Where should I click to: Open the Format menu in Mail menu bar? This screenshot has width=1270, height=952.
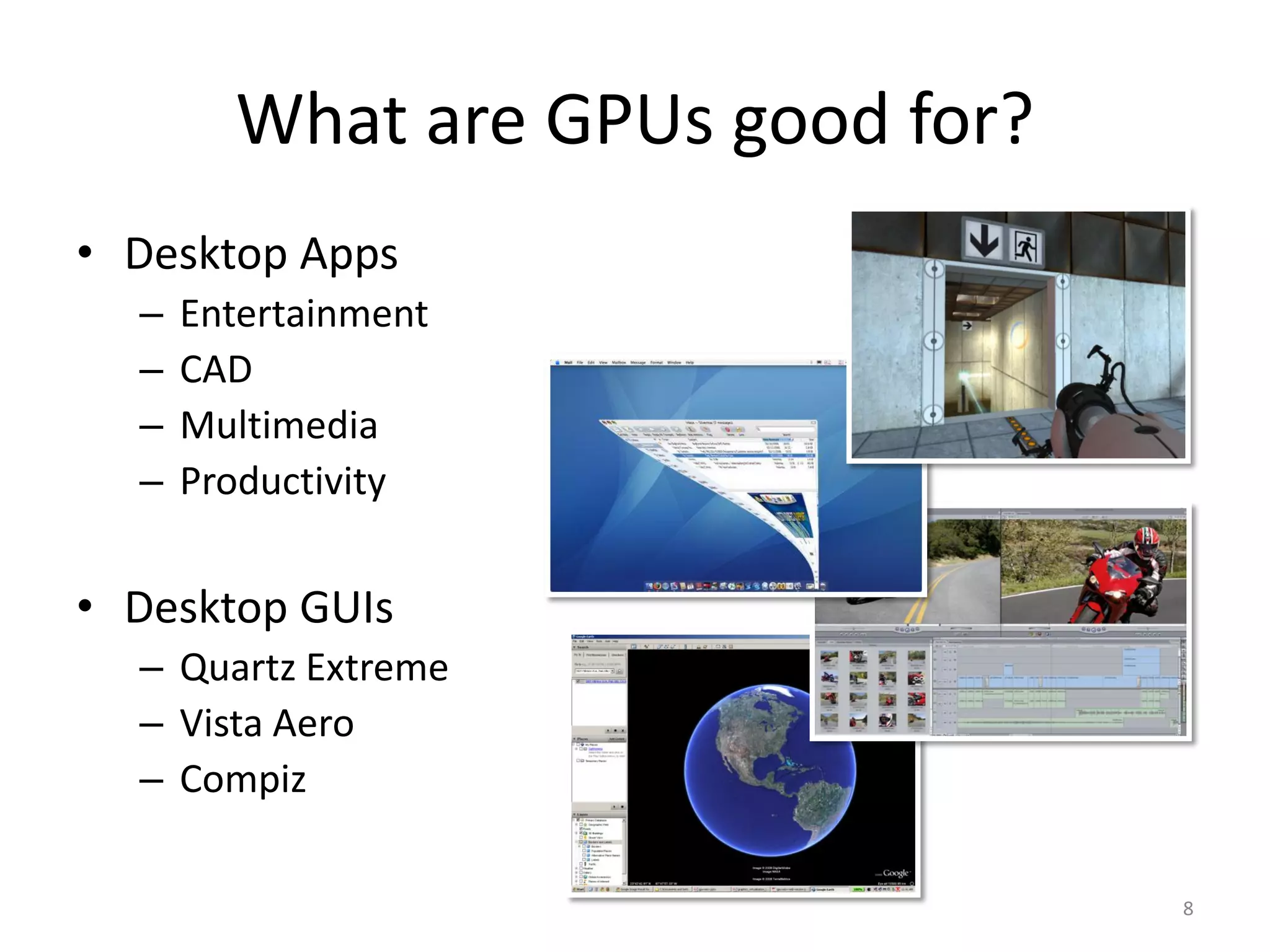tap(656, 362)
